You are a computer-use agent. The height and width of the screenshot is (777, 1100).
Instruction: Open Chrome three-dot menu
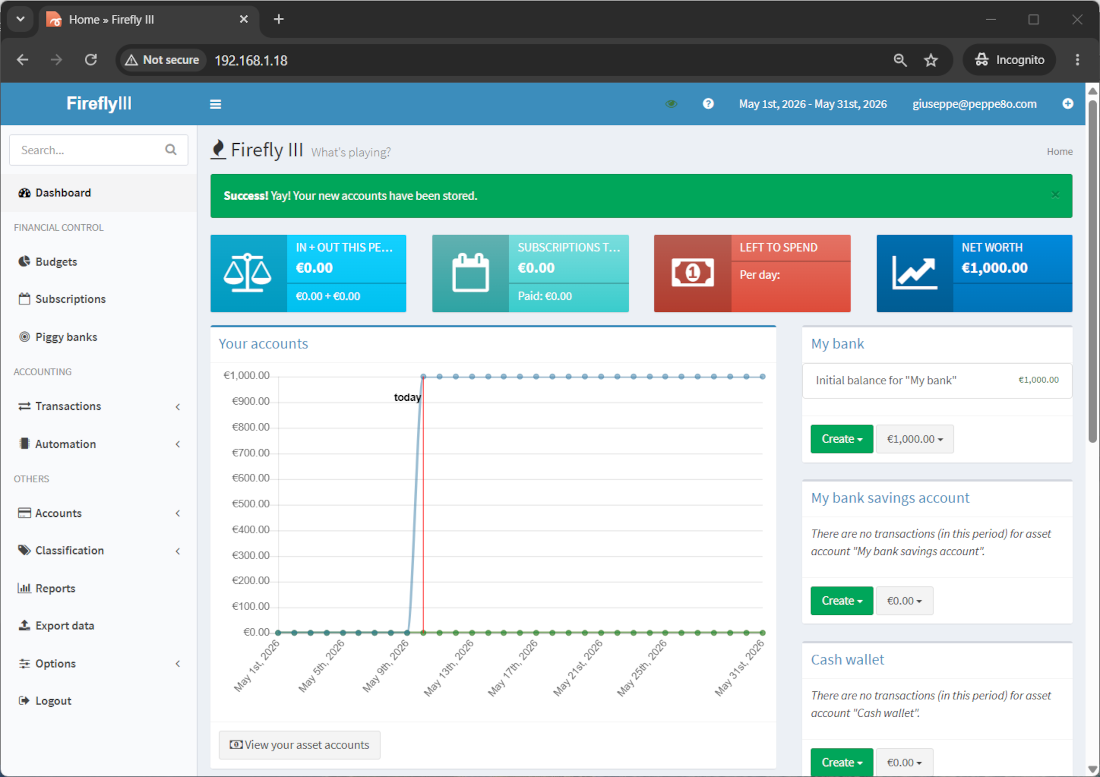[1078, 60]
